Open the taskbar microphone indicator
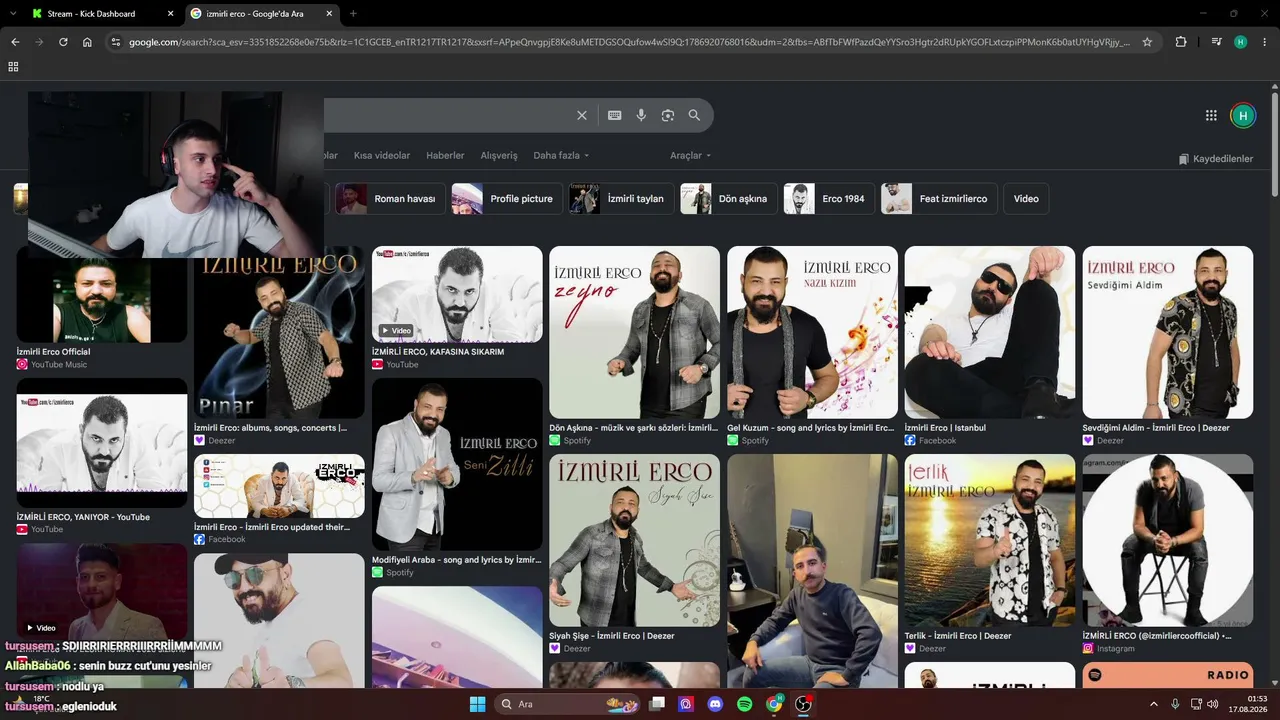 [1175, 704]
